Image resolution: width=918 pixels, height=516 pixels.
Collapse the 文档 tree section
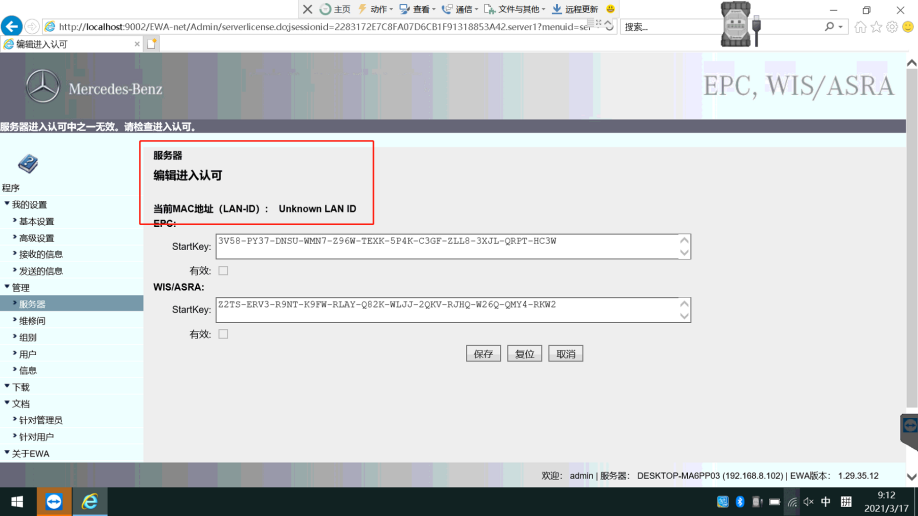click(x=7, y=403)
